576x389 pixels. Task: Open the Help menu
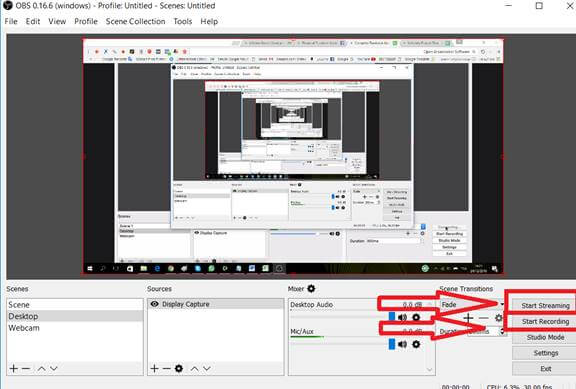coord(209,21)
